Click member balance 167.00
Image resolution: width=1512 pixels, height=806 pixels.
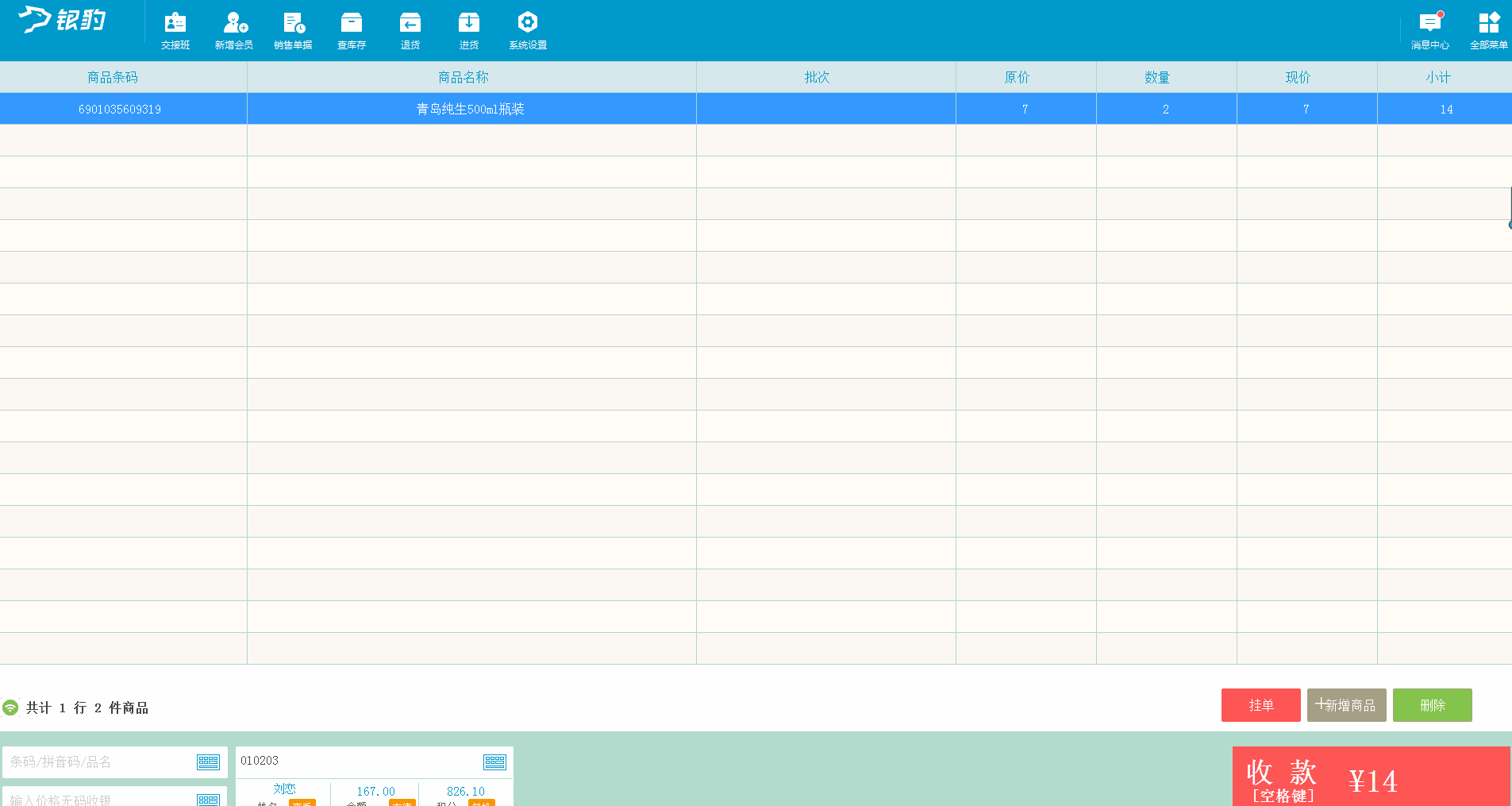coord(376,791)
